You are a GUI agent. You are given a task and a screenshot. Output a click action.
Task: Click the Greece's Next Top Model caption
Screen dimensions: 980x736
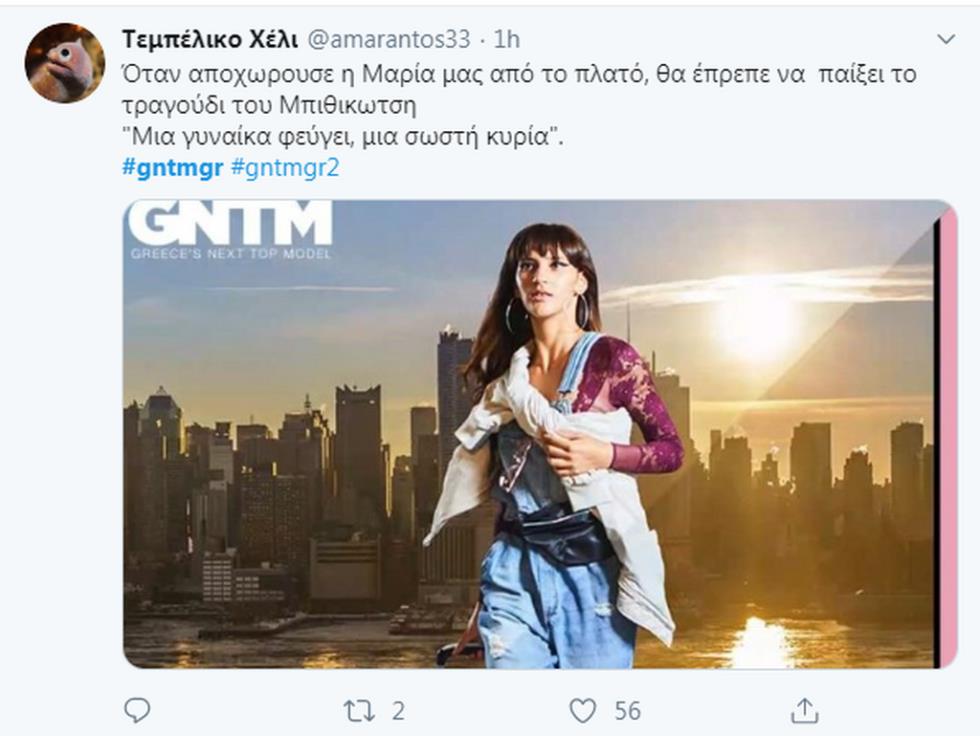point(230,254)
